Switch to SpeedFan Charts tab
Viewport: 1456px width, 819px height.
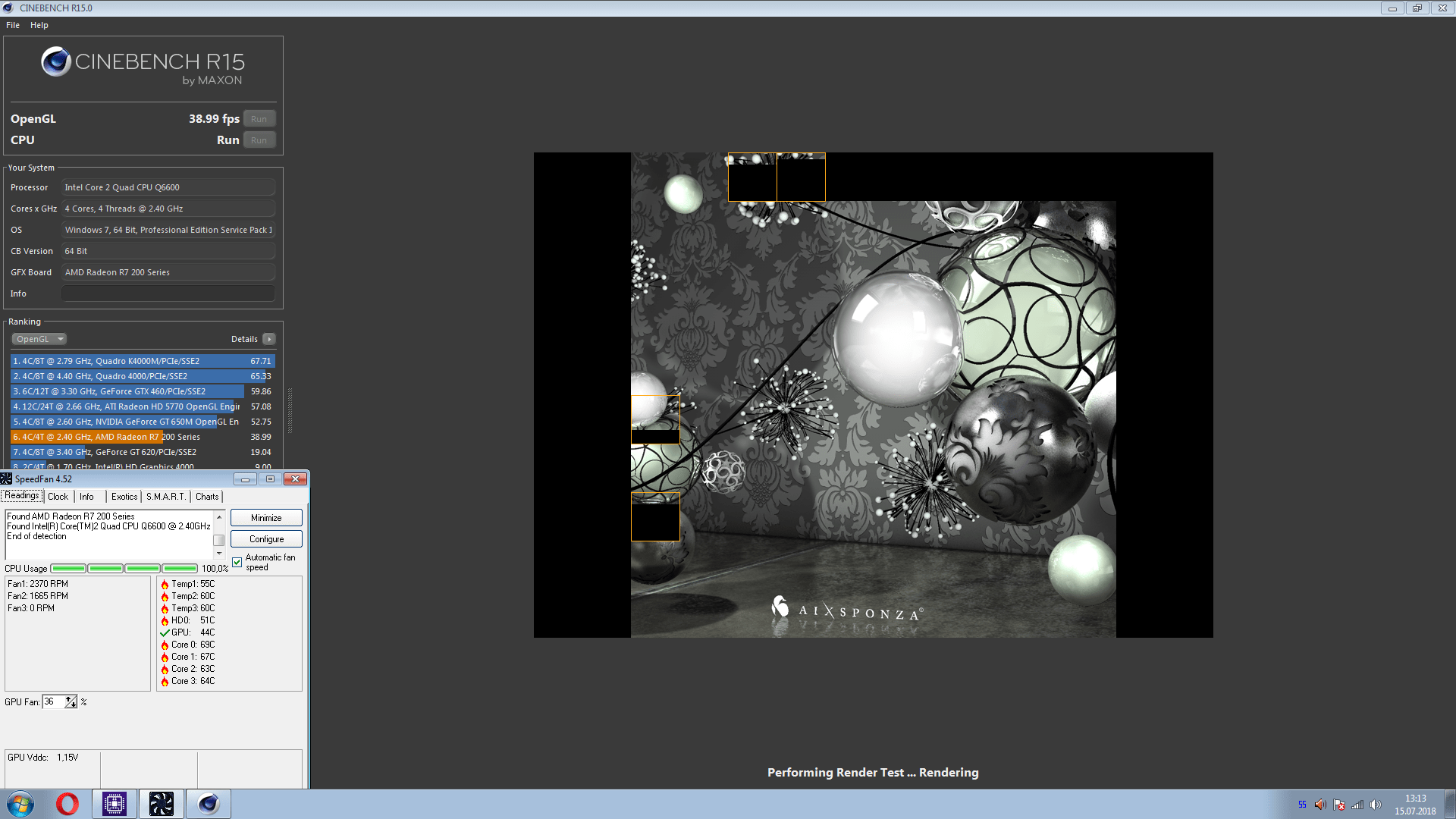(207, 497)
